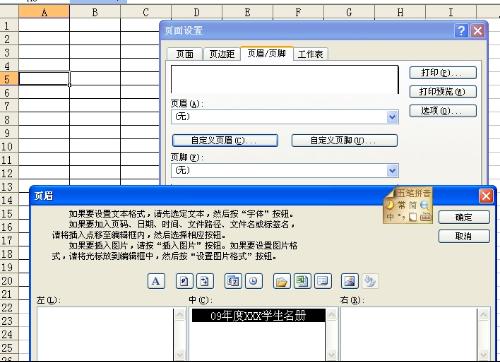Screen dimensions: 500x362
Task: Insert sheet tab name icon in header toolbar
Action: click(323, 281)
